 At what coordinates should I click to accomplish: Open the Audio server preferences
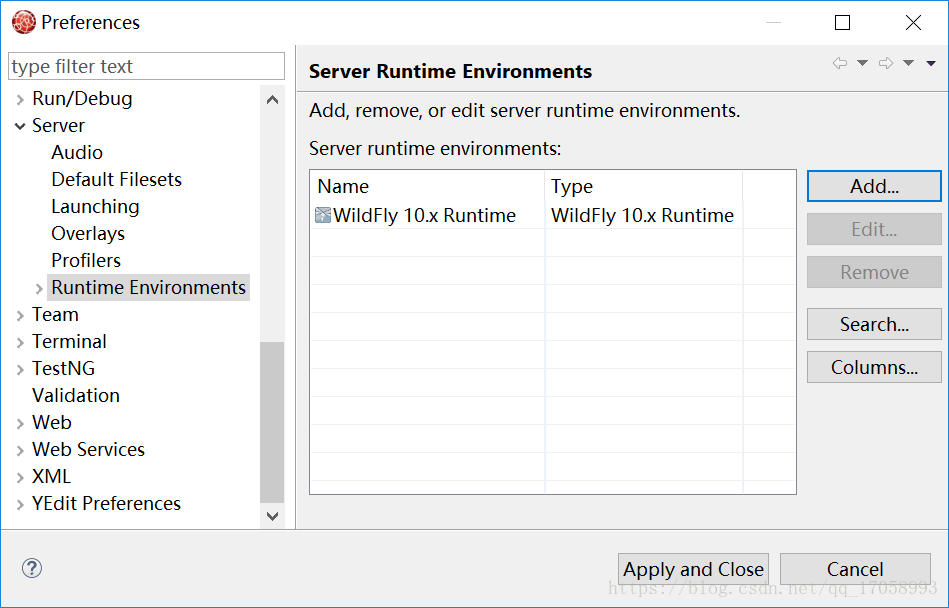tap(77, 152)
